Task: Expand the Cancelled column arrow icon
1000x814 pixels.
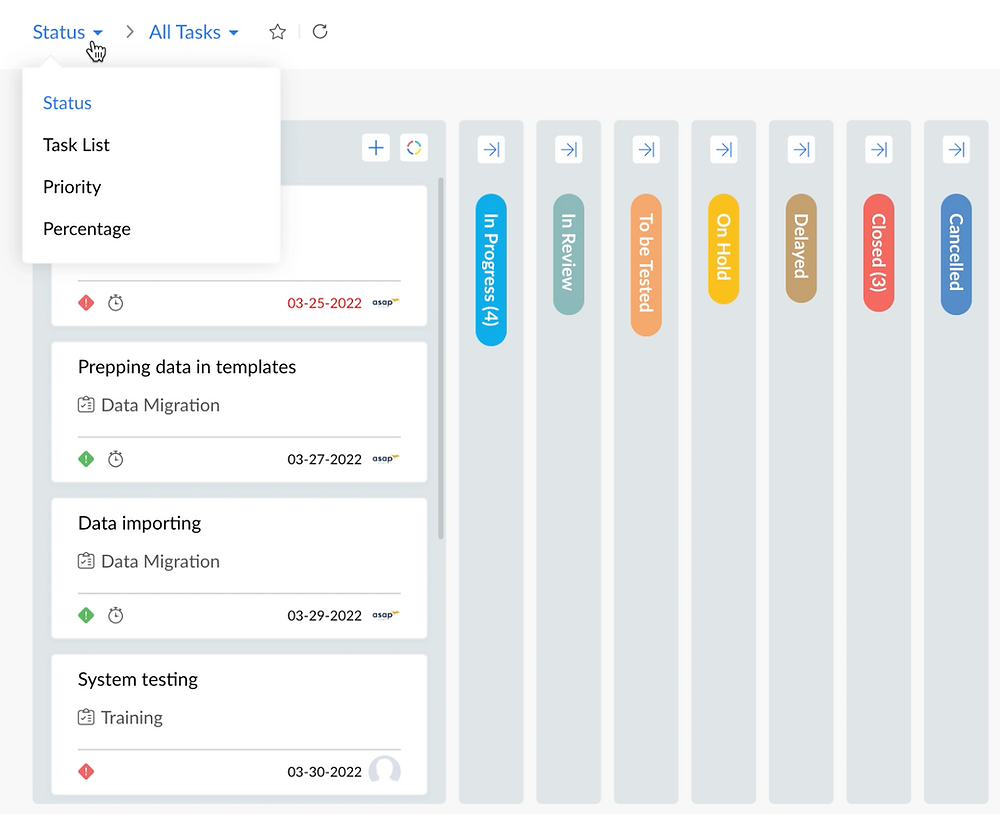Action: 956,149
